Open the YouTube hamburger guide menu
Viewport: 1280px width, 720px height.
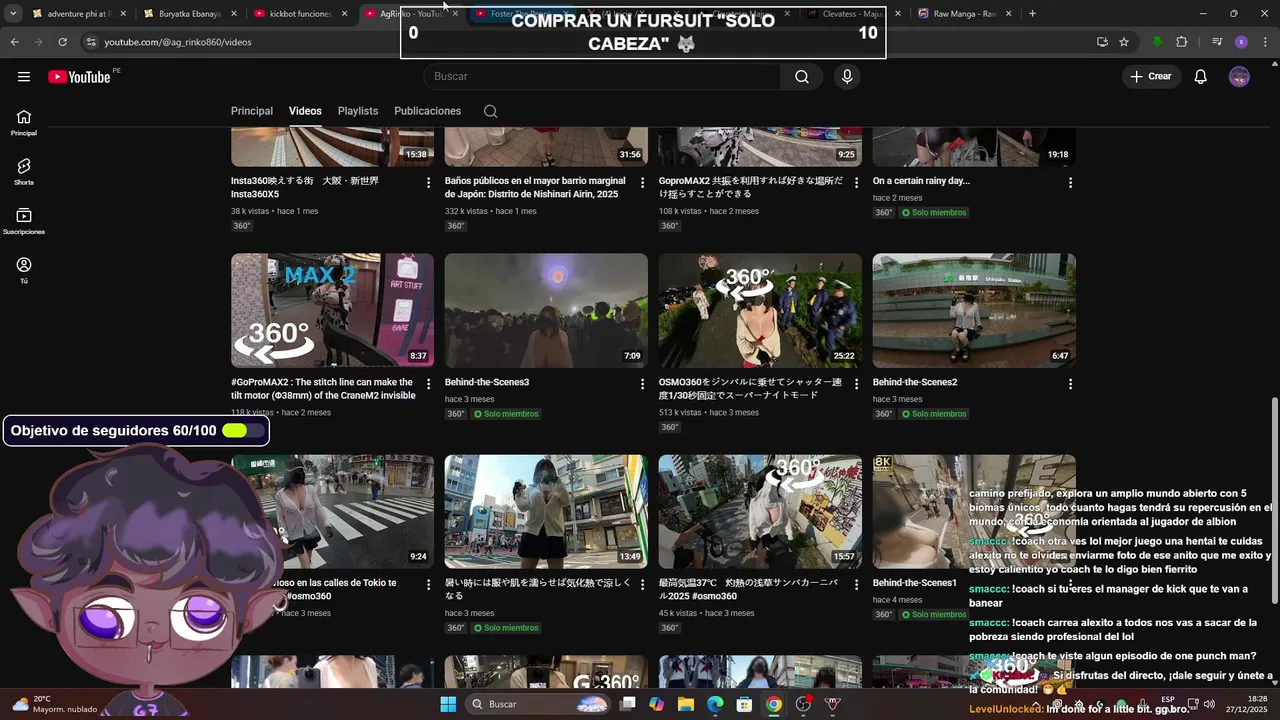[24, 77]
